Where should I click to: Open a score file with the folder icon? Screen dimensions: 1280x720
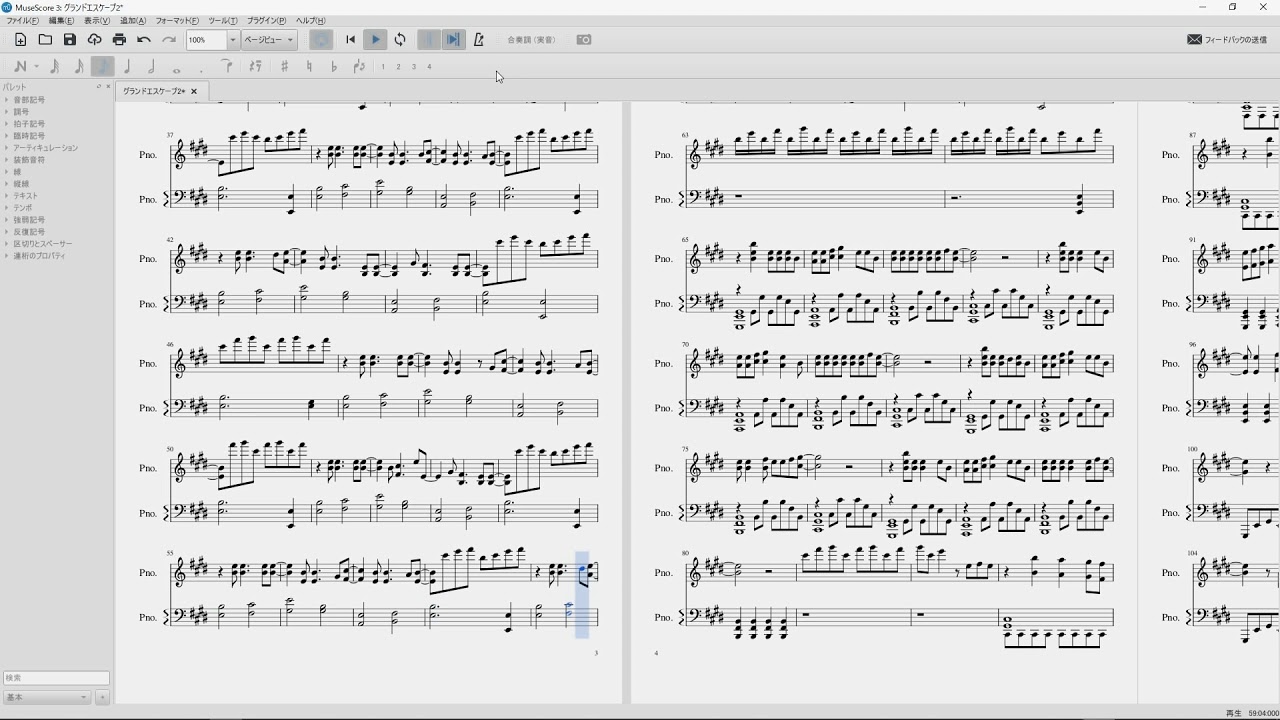[x=45, y=40]
